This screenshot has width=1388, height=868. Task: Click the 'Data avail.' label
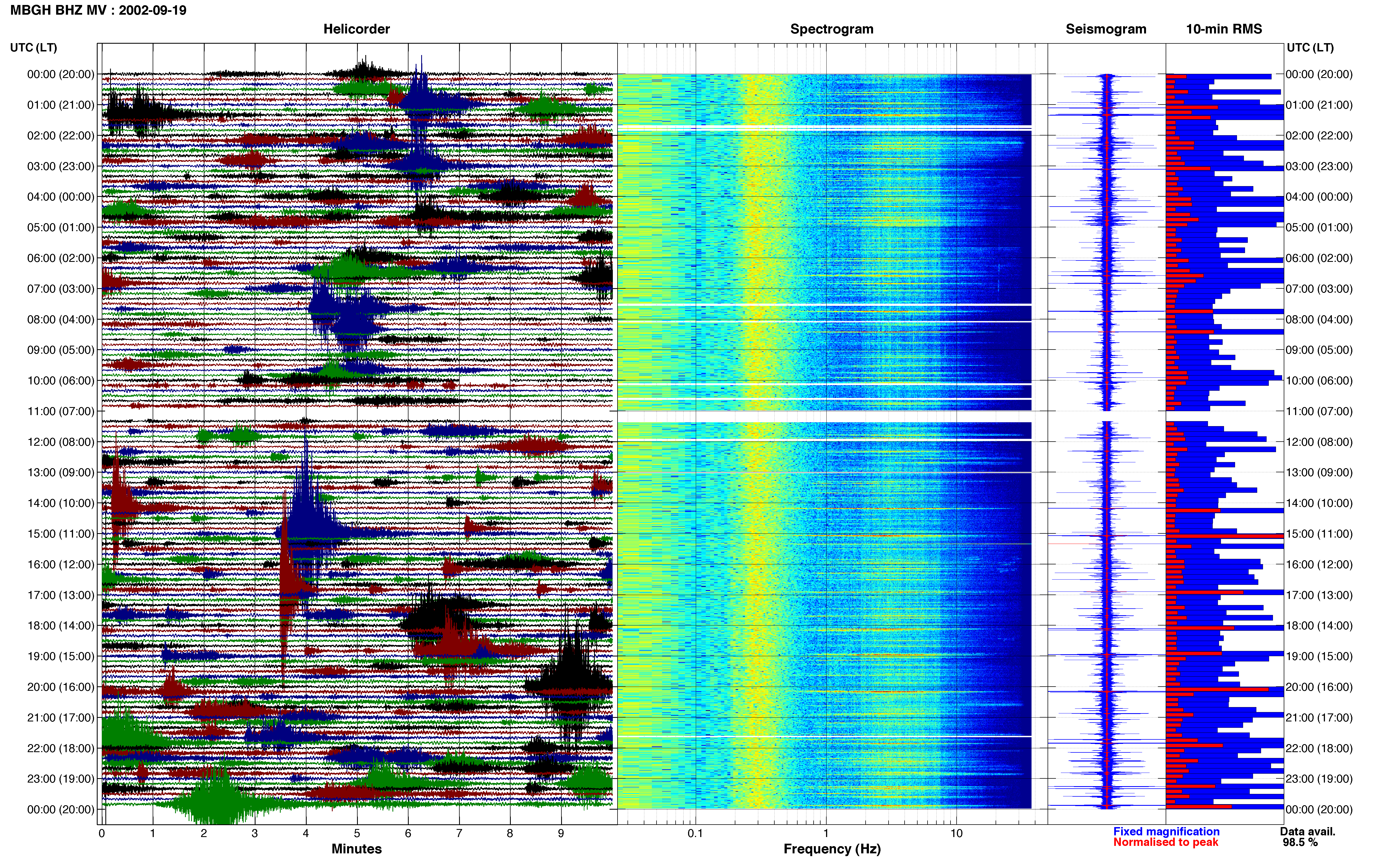[1308, 831]
